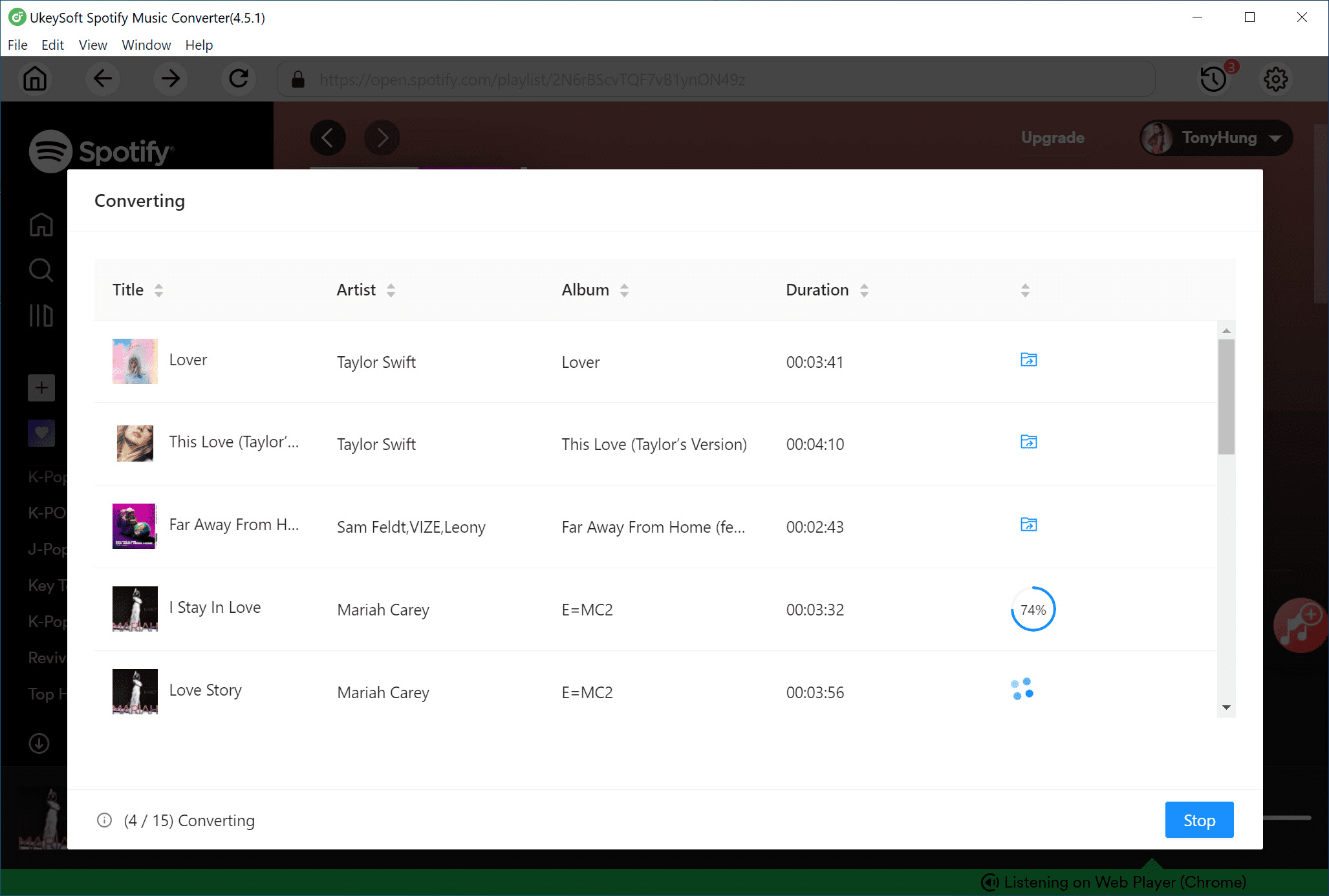
Task: Click the Artist sort arrow to sort
Action: 390,290
